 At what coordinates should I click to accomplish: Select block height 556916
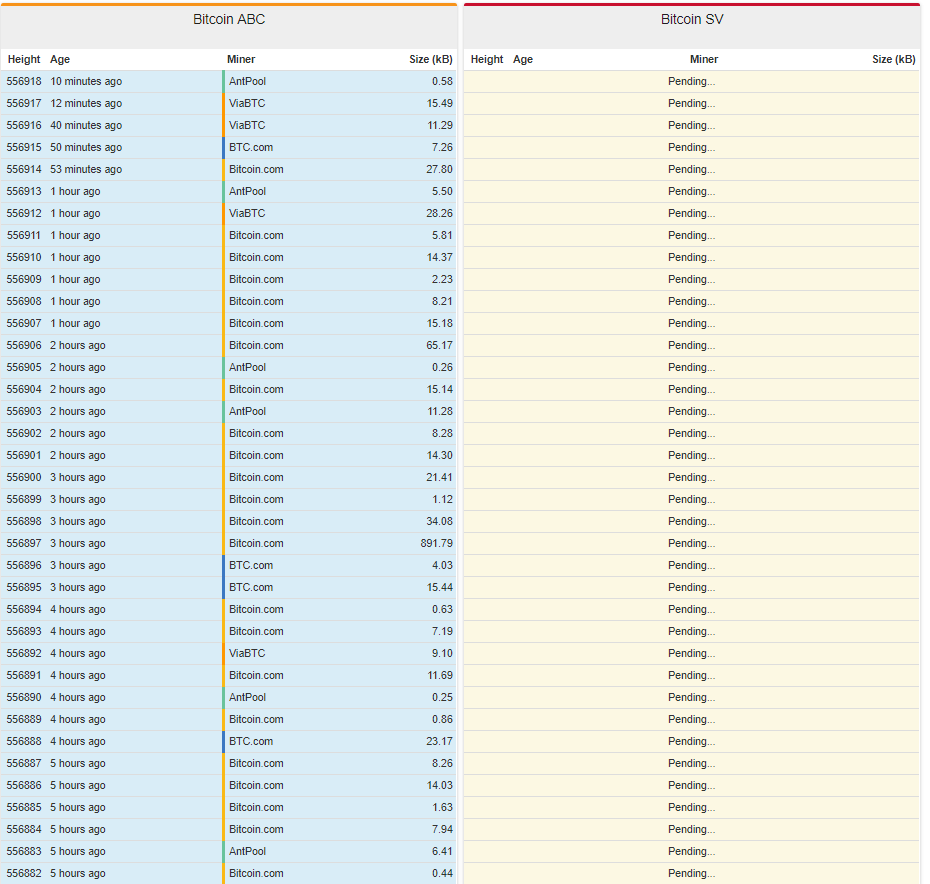coord(24,125)
